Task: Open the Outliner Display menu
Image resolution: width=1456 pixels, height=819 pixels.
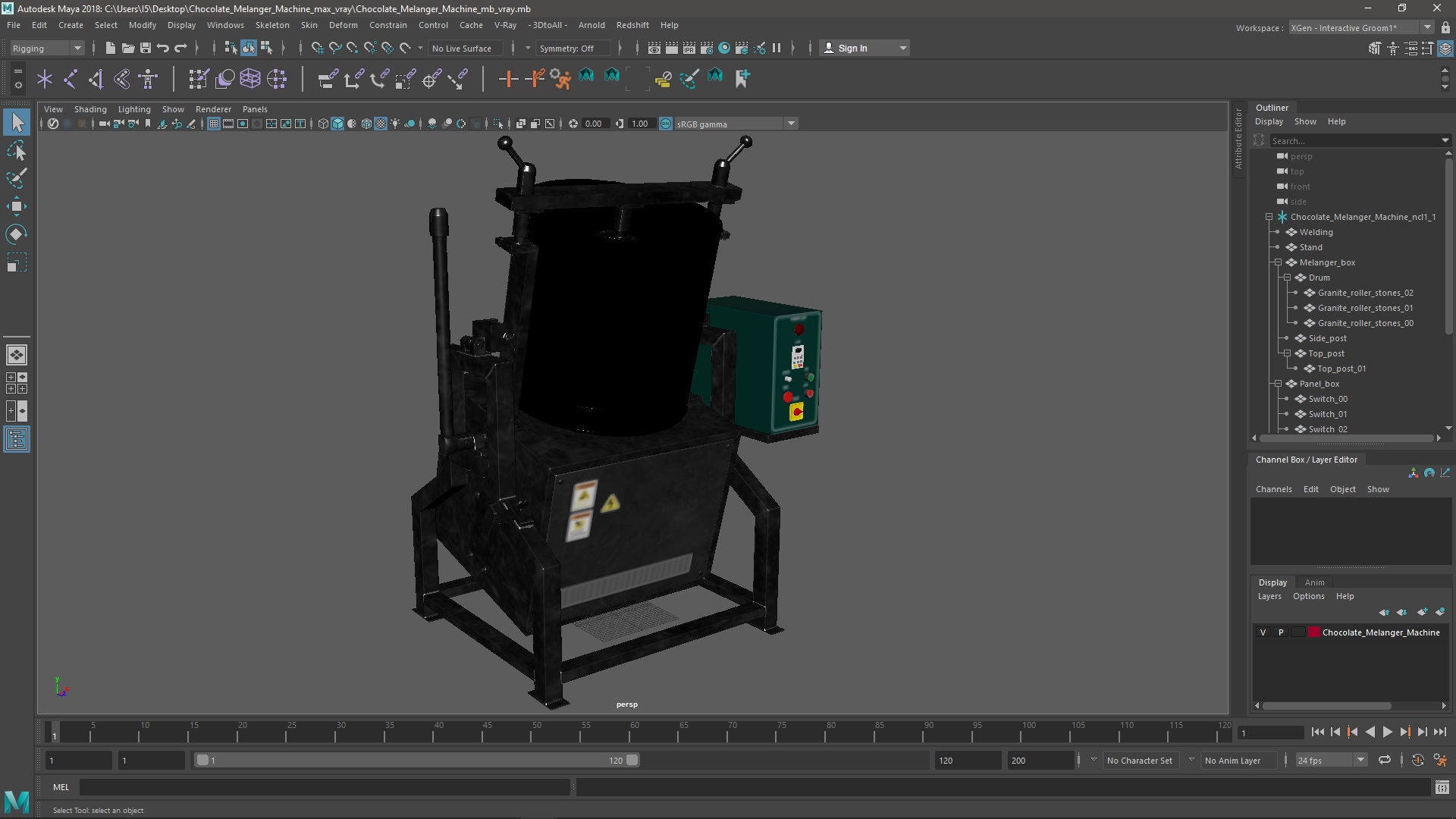Action: tap(1269, 121)
